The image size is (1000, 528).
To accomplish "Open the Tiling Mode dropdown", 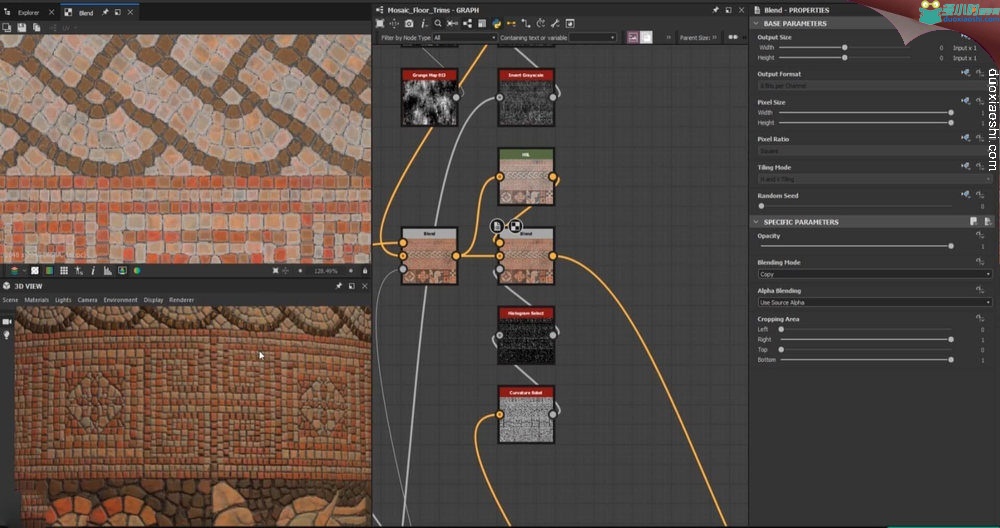I will coord(874,179).
